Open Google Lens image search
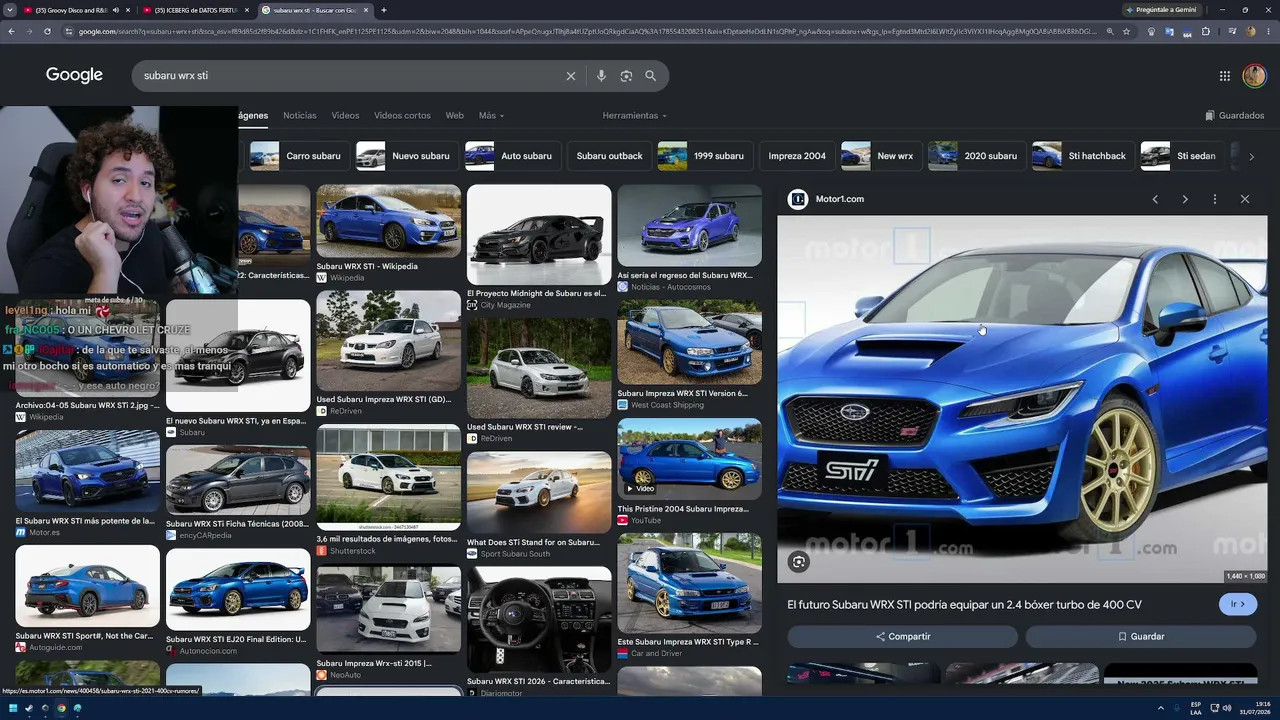This screenshot has height=720, width=1280. pyautogui.click(x=626, y=76)
